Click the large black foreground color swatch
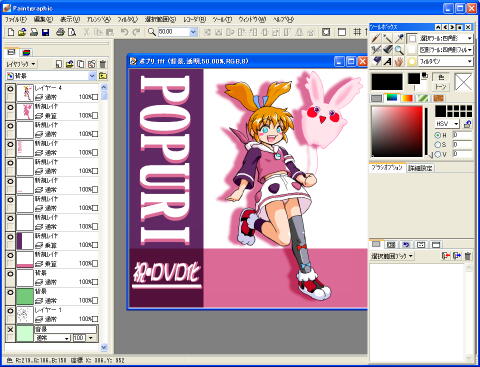This screenshot has height=367, width=480. coord(387,82)
